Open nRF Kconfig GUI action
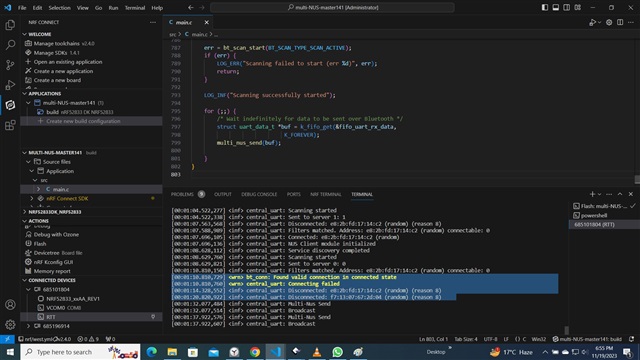Viewport: 640px width, 360px height. pyautogui.click(x=53, y=262)
